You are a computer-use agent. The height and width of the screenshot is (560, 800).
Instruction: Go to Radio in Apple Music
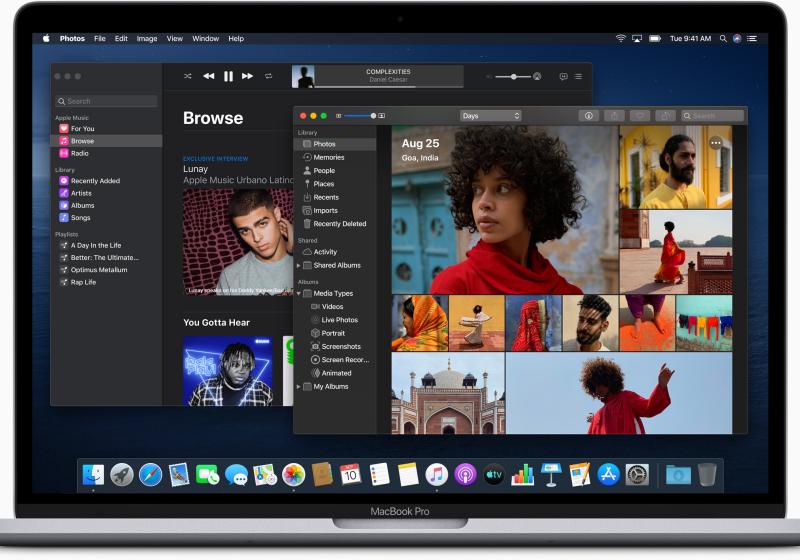click(x=79, y=154)
